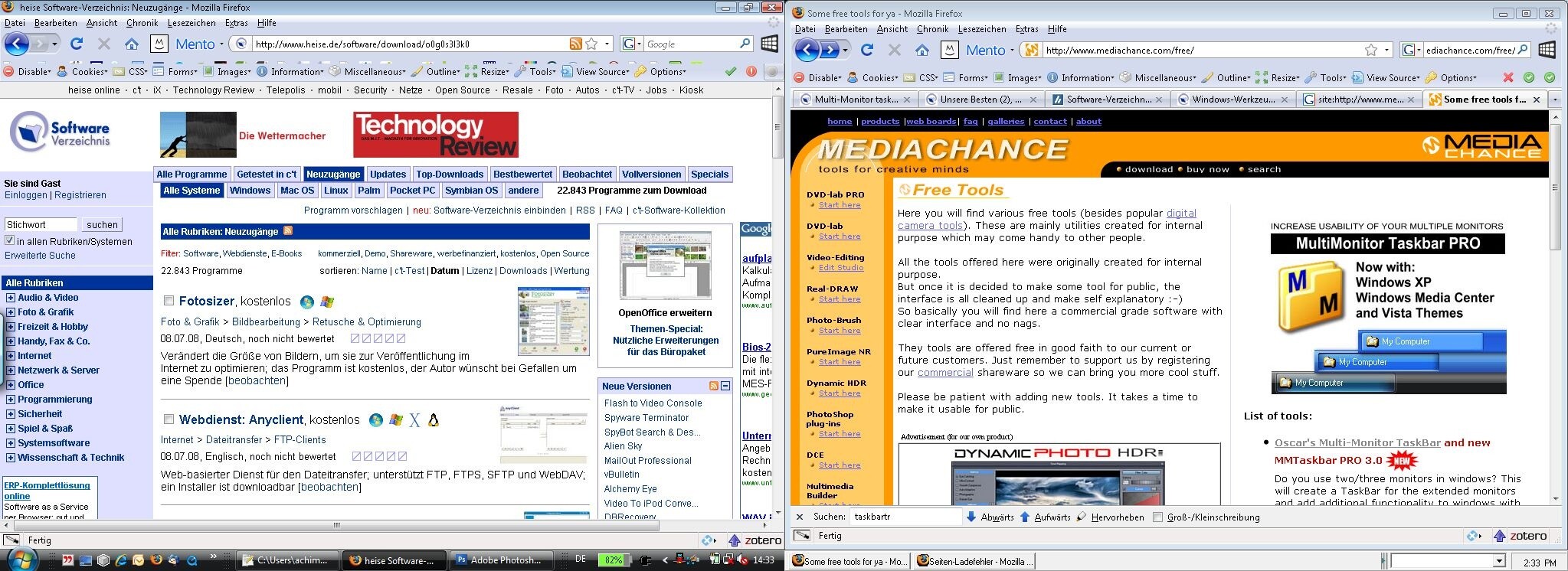1568x571 pixels.
Task: Click the volume icon in system tray
Action: 741,560
